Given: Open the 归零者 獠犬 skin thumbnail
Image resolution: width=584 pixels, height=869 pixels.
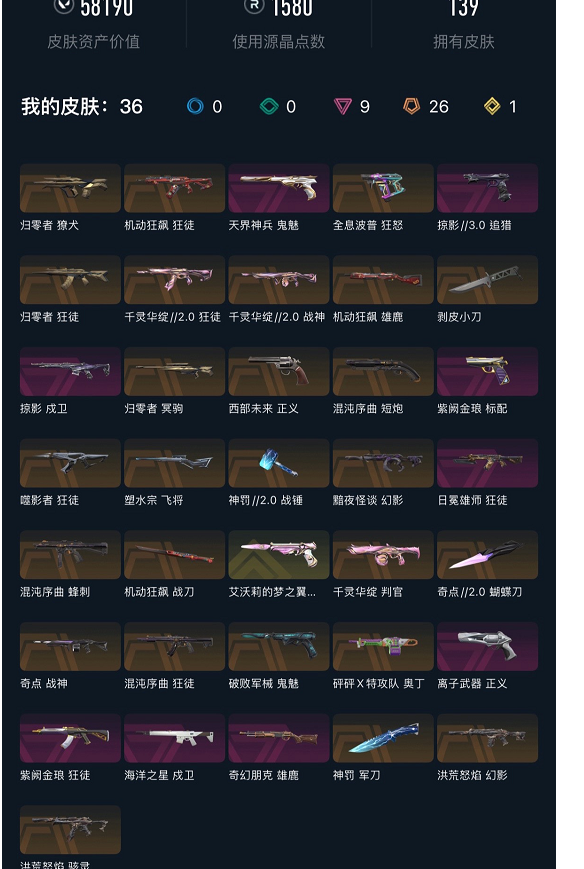Looking at the screenshot, I should tap(70, 188).
